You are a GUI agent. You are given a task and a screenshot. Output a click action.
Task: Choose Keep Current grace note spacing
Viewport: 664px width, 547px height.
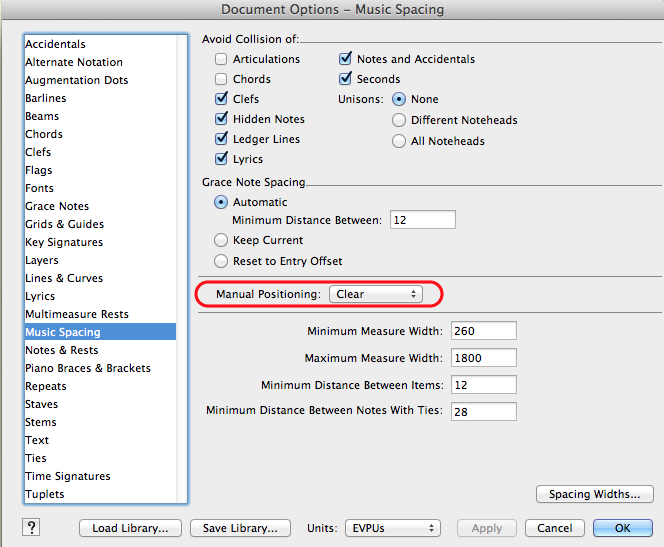click(x=221, y=241)
